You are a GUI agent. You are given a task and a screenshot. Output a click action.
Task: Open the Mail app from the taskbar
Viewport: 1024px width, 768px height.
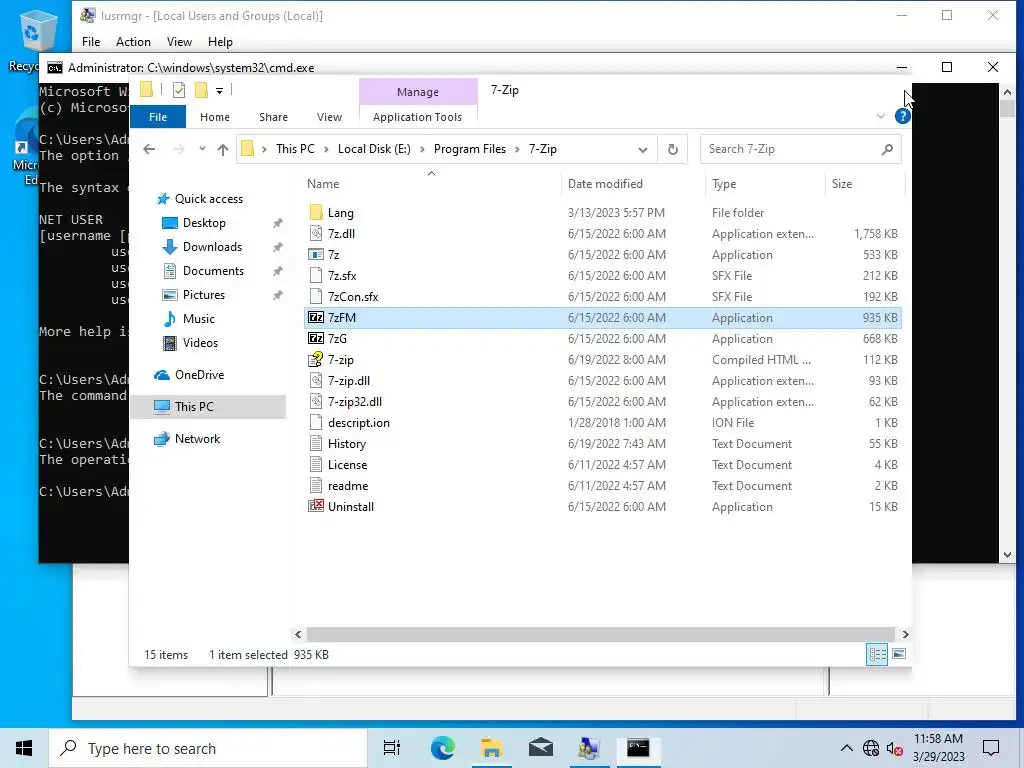(541, 748)
